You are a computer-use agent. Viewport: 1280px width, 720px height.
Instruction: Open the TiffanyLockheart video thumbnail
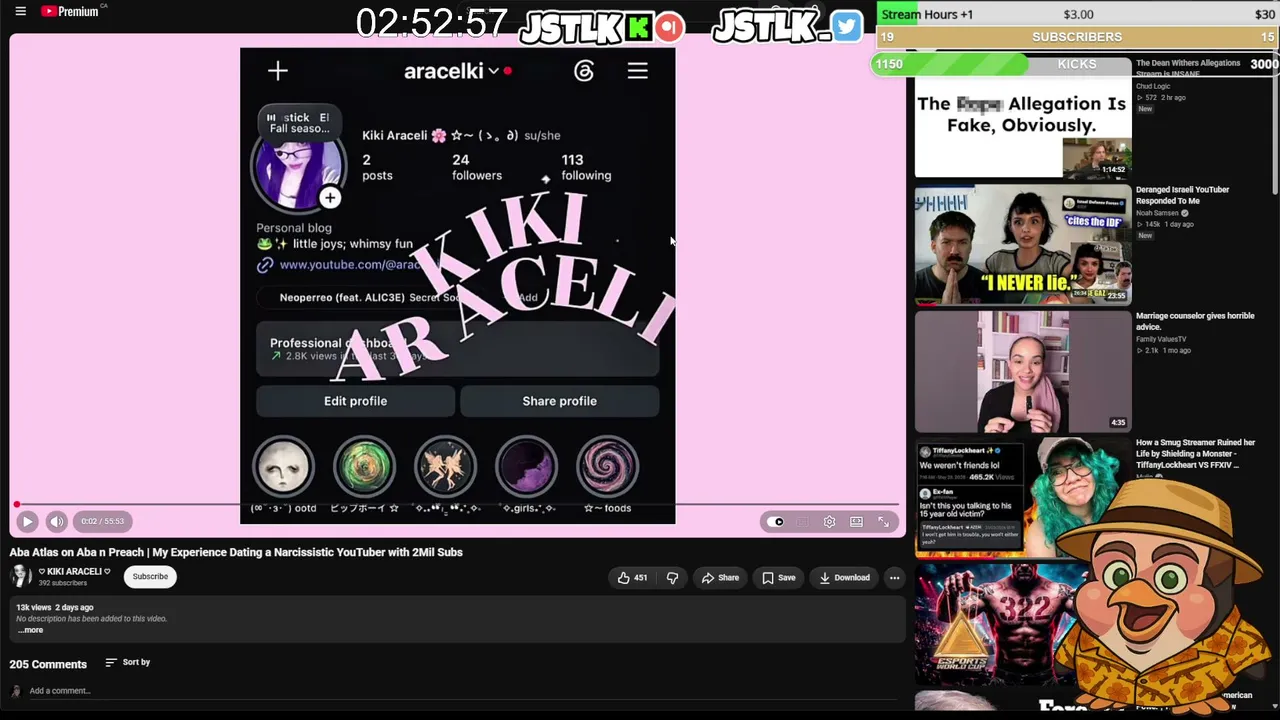click(x=1023, y=497)
